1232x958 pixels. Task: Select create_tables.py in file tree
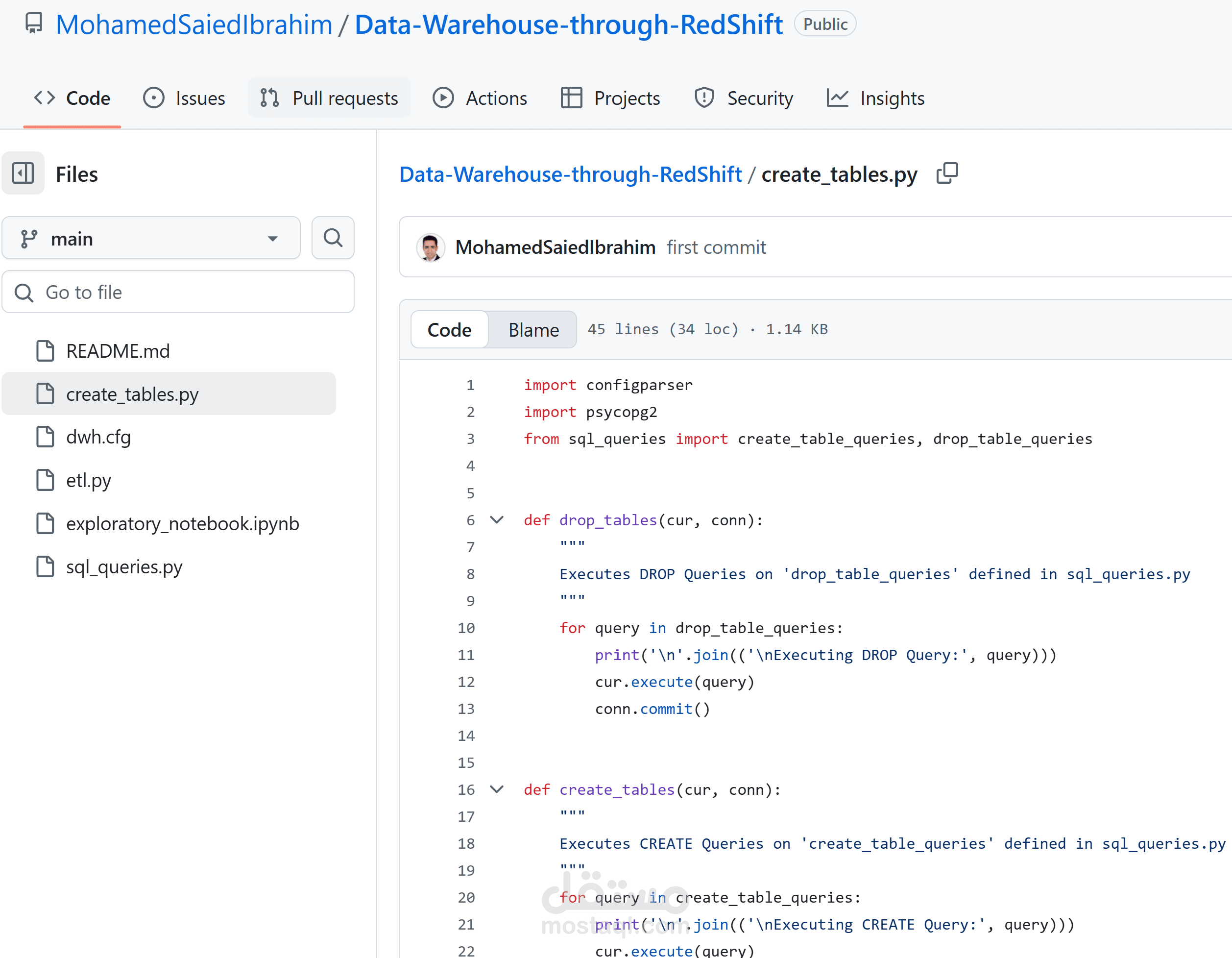click(169, 394)
